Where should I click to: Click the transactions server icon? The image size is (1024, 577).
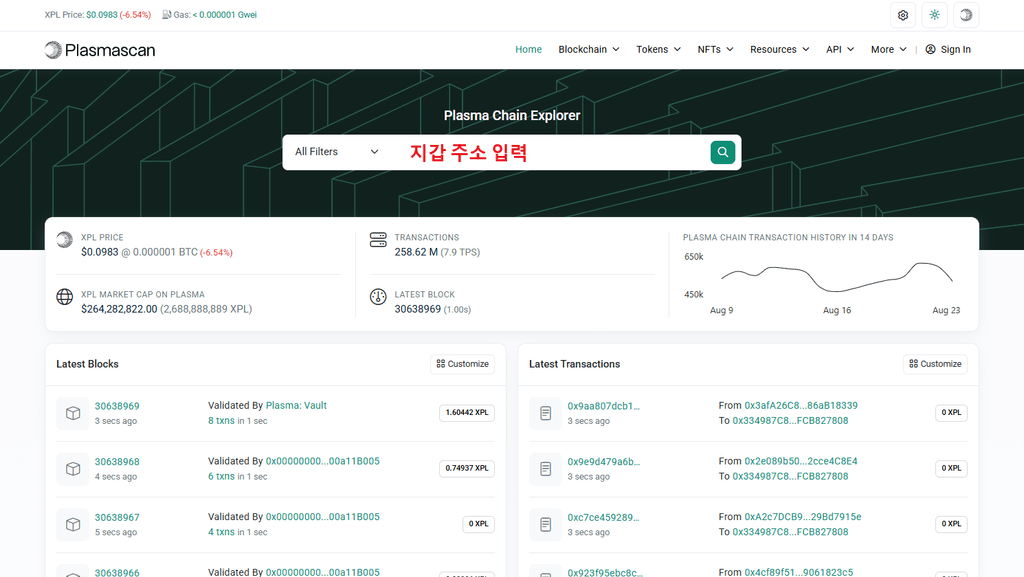378,240
